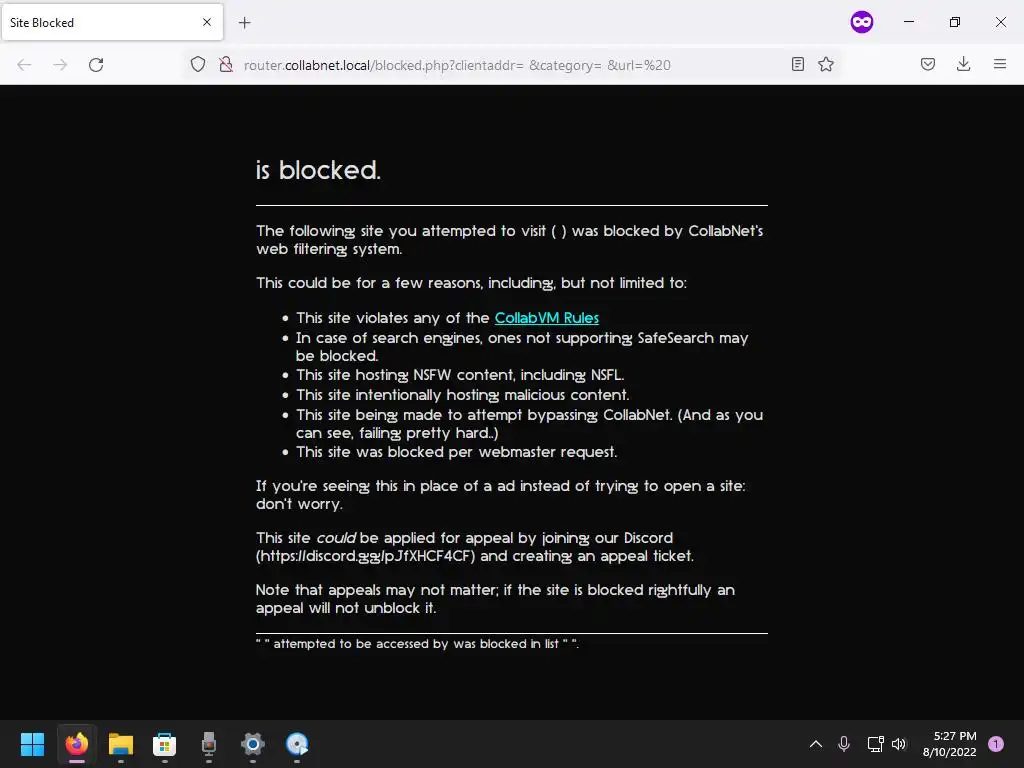Viewport: 1024px width, 768px height.
Task: Open the volume control in tray
Action: 899,744
